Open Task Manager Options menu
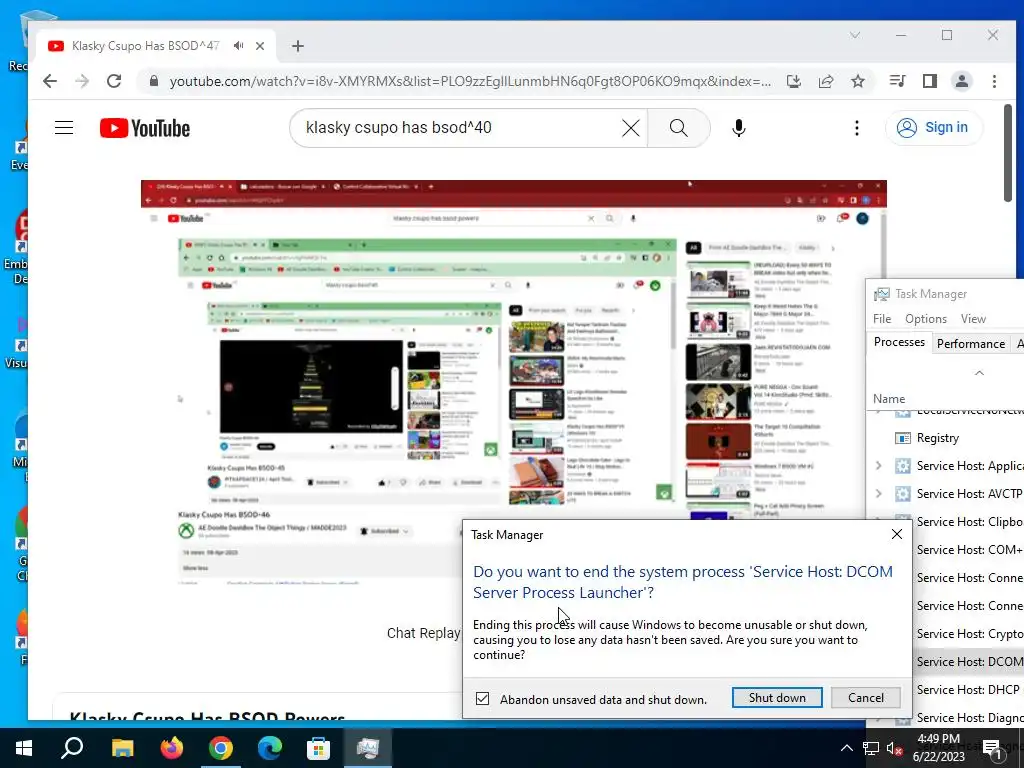Screen dimensions: 1024x768 click(x=925, y=319)
